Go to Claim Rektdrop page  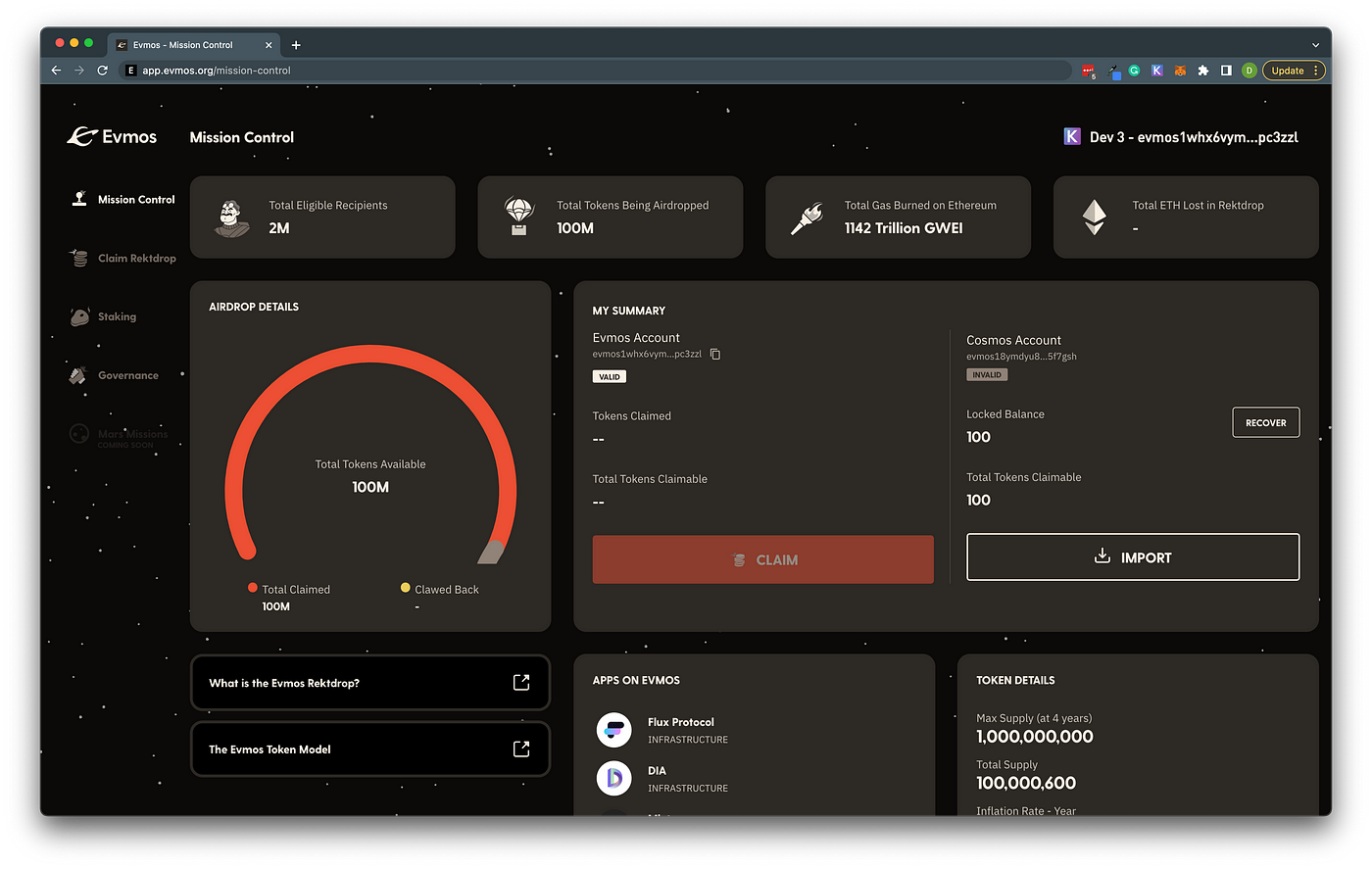(123, 258)
